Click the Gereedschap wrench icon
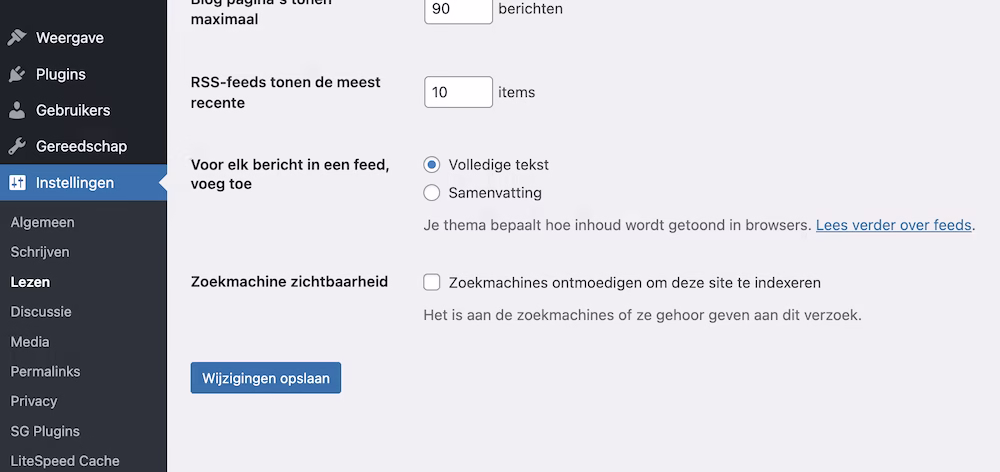Screen dimensions: 1000x472 (x=17, y=146)
